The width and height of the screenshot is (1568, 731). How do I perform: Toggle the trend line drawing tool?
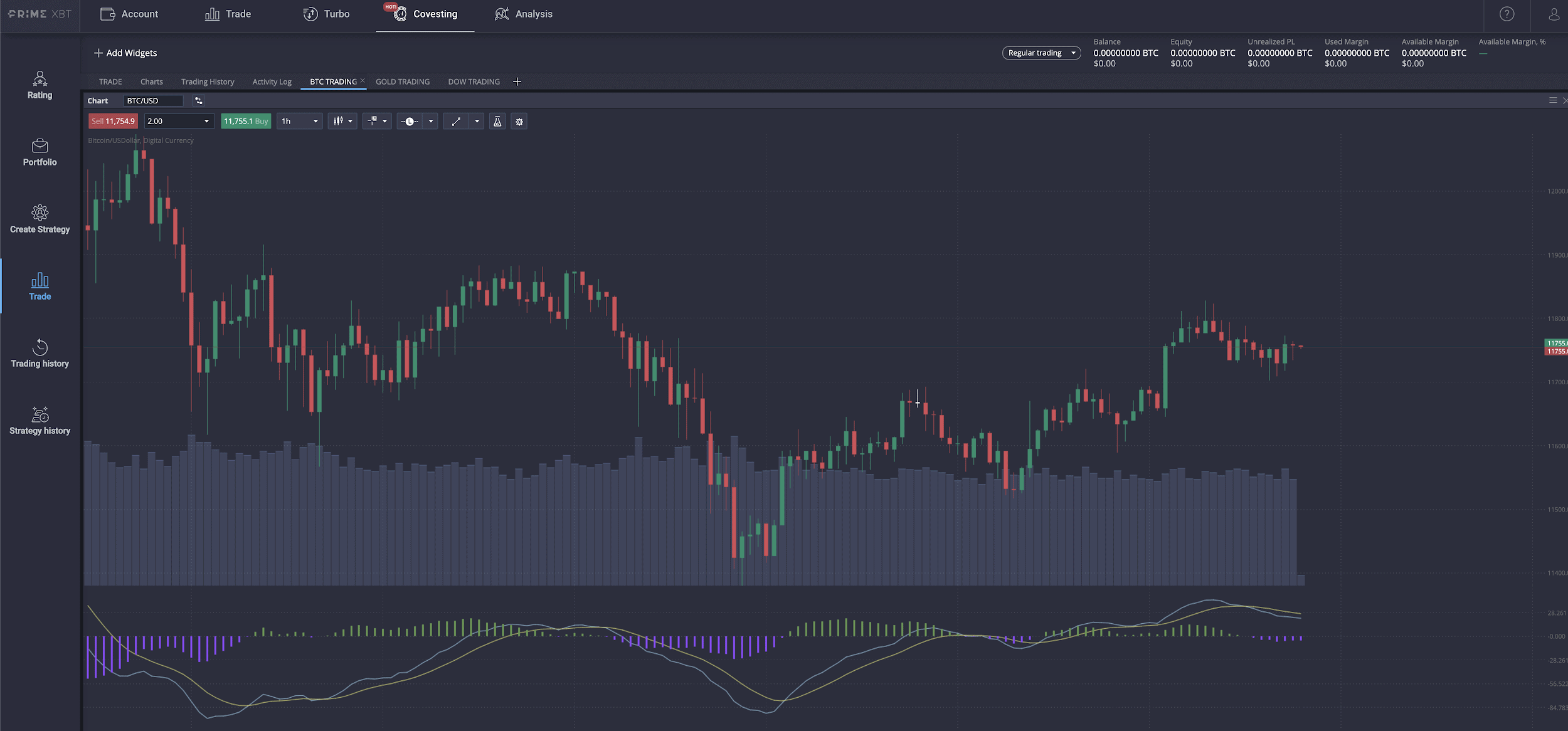click(456, 122)
